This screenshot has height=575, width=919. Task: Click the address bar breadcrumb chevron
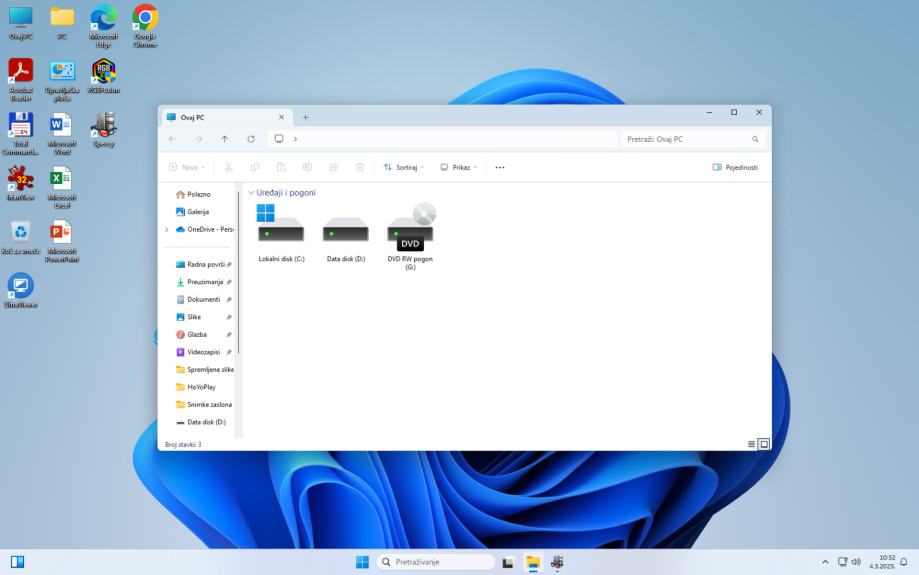coord(295,139)
